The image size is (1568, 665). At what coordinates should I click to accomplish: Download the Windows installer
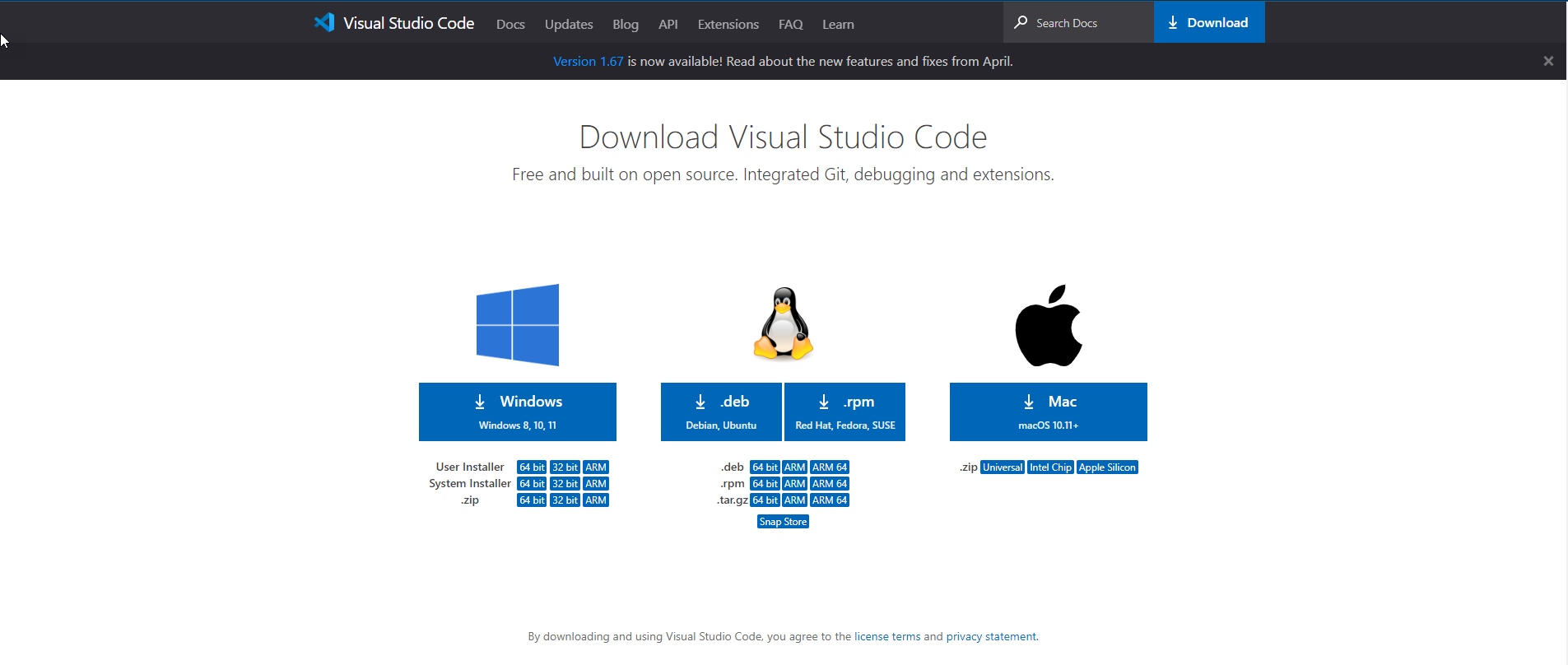click(x=518, y=412)
